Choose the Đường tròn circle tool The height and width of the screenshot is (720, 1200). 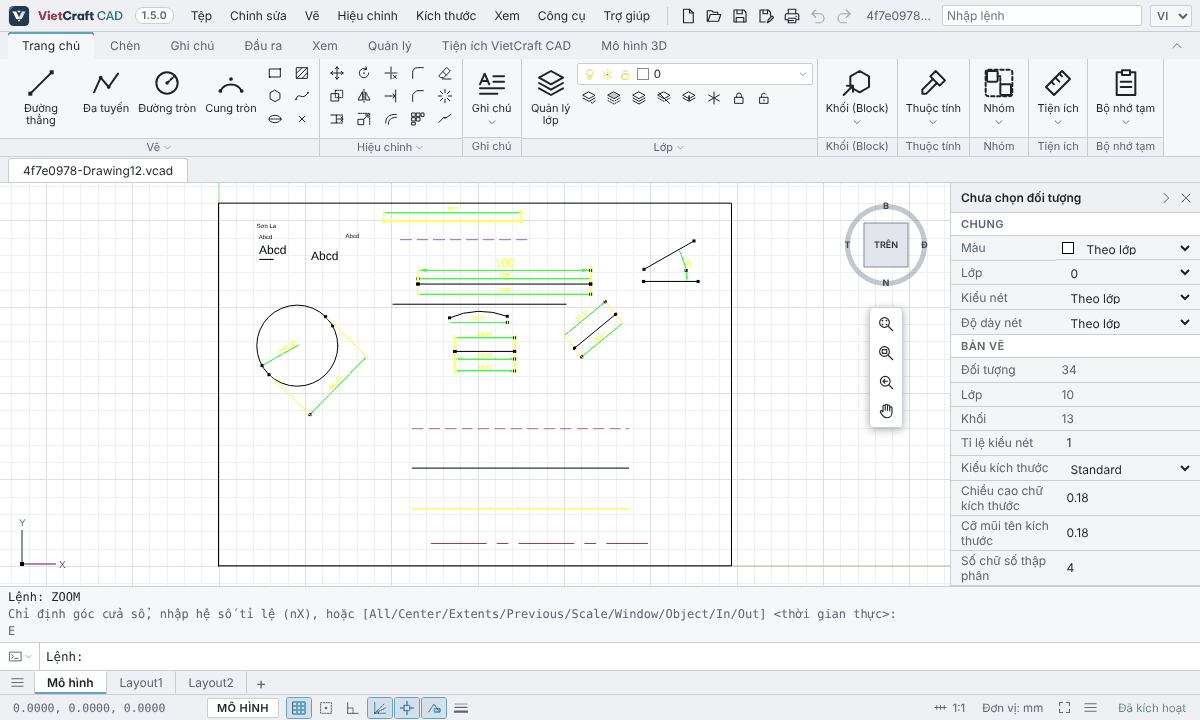coord(167,93)
